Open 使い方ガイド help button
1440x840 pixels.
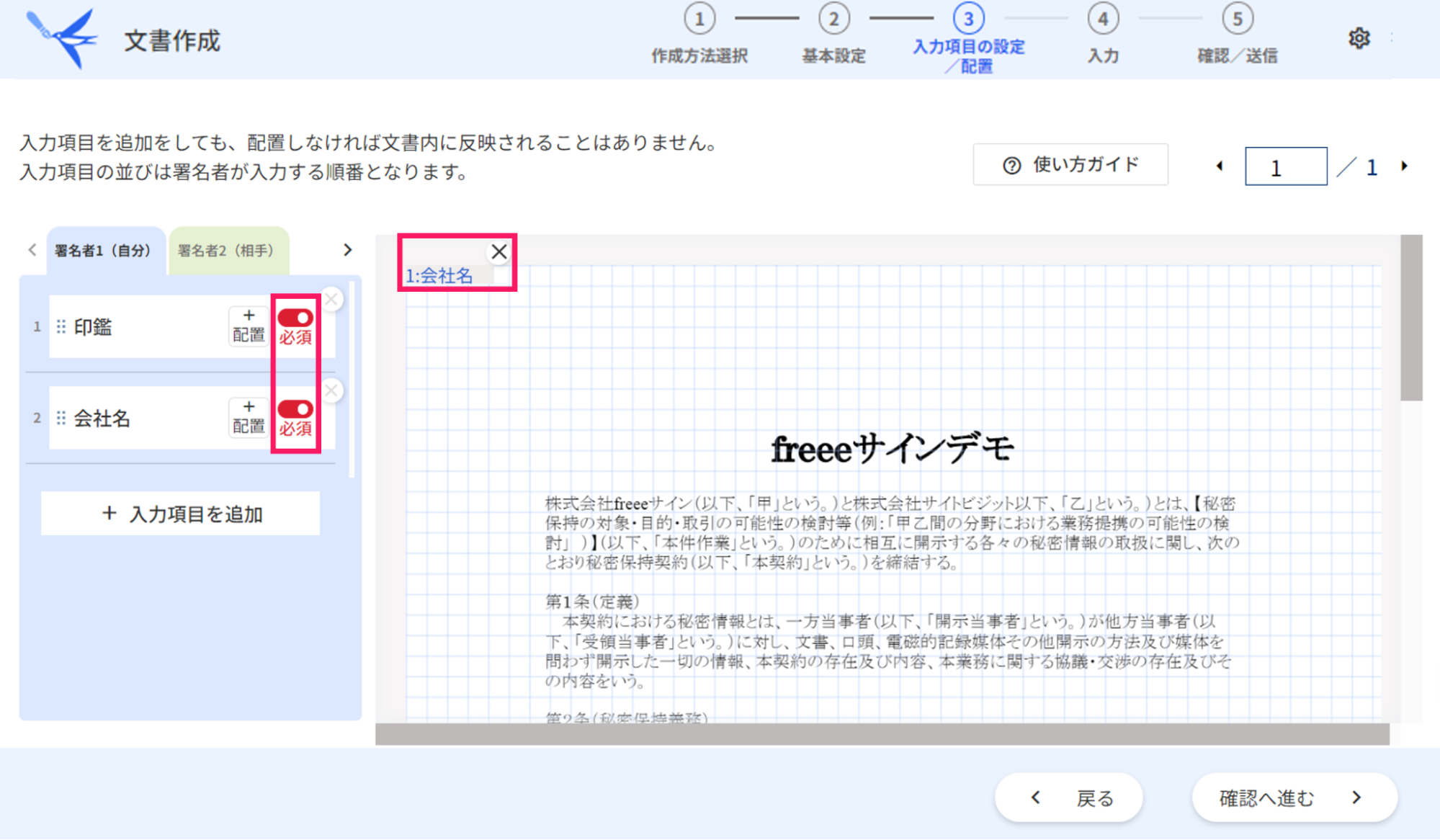click(1070, 165)
